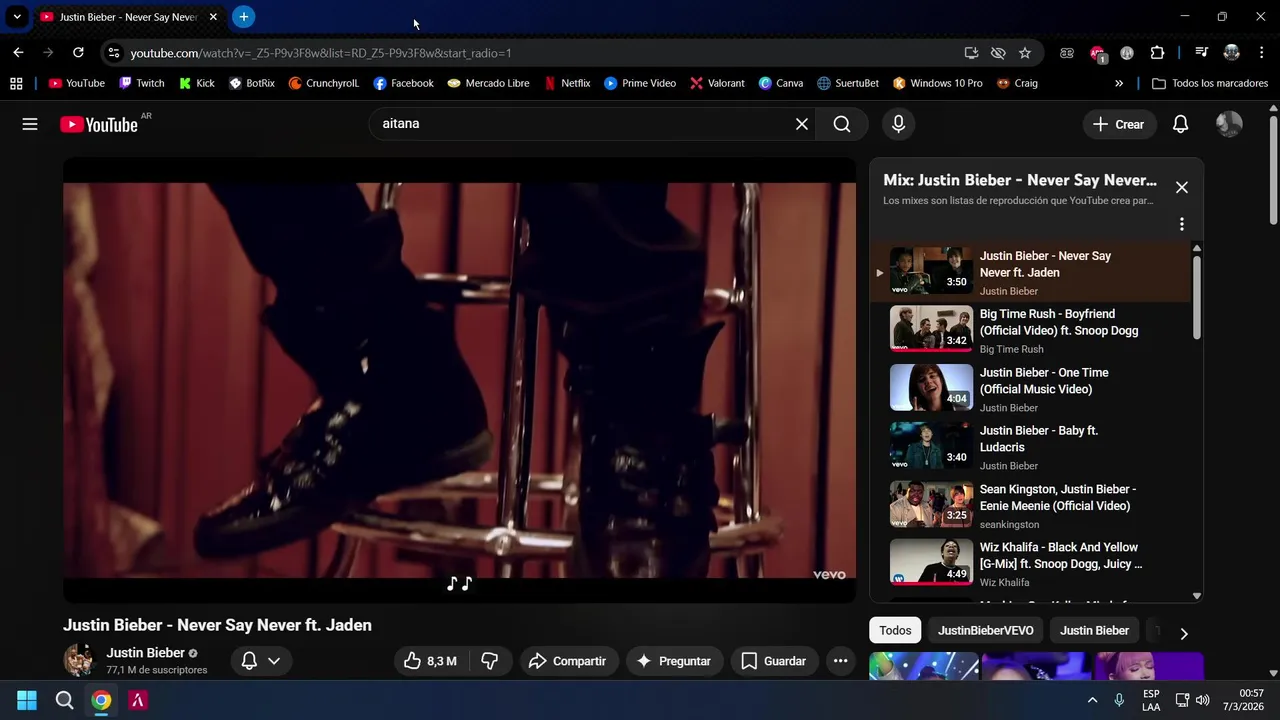Open Justin Bieber channel avatar
Viewport: 1280px width, 720px height.
79,660
